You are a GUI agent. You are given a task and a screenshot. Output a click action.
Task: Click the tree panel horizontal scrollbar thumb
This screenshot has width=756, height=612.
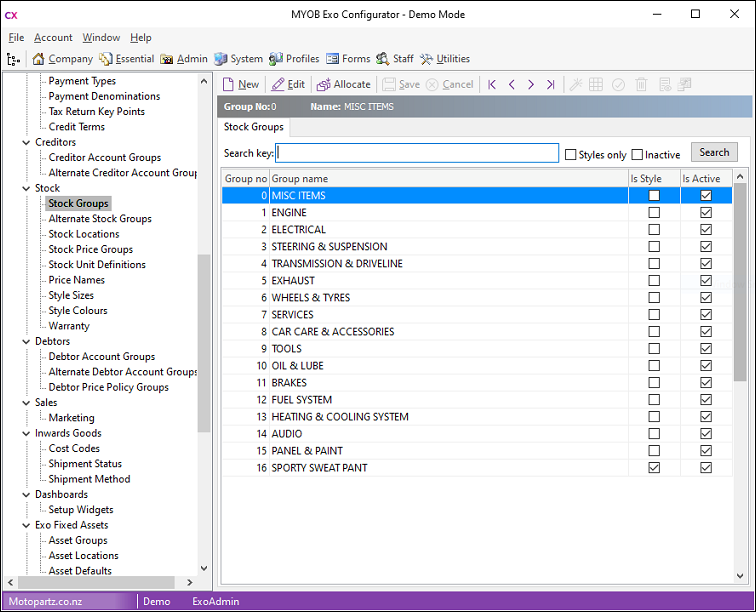tap(95, 582)
